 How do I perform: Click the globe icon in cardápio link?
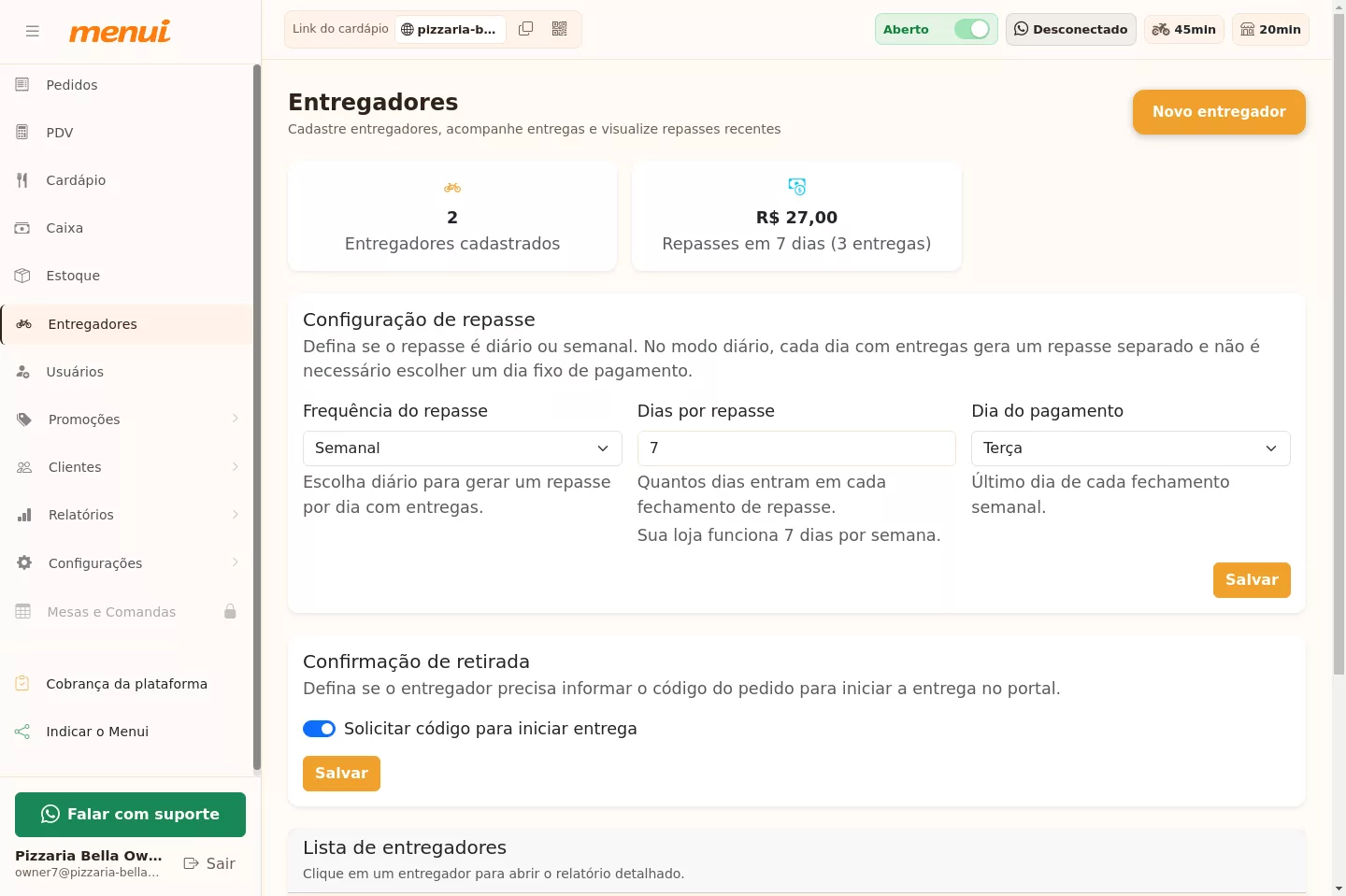click(x=408, y=29)
